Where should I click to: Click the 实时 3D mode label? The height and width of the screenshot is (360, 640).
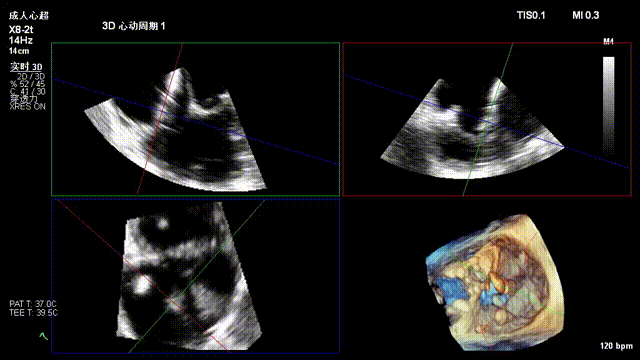coord(26,67)
